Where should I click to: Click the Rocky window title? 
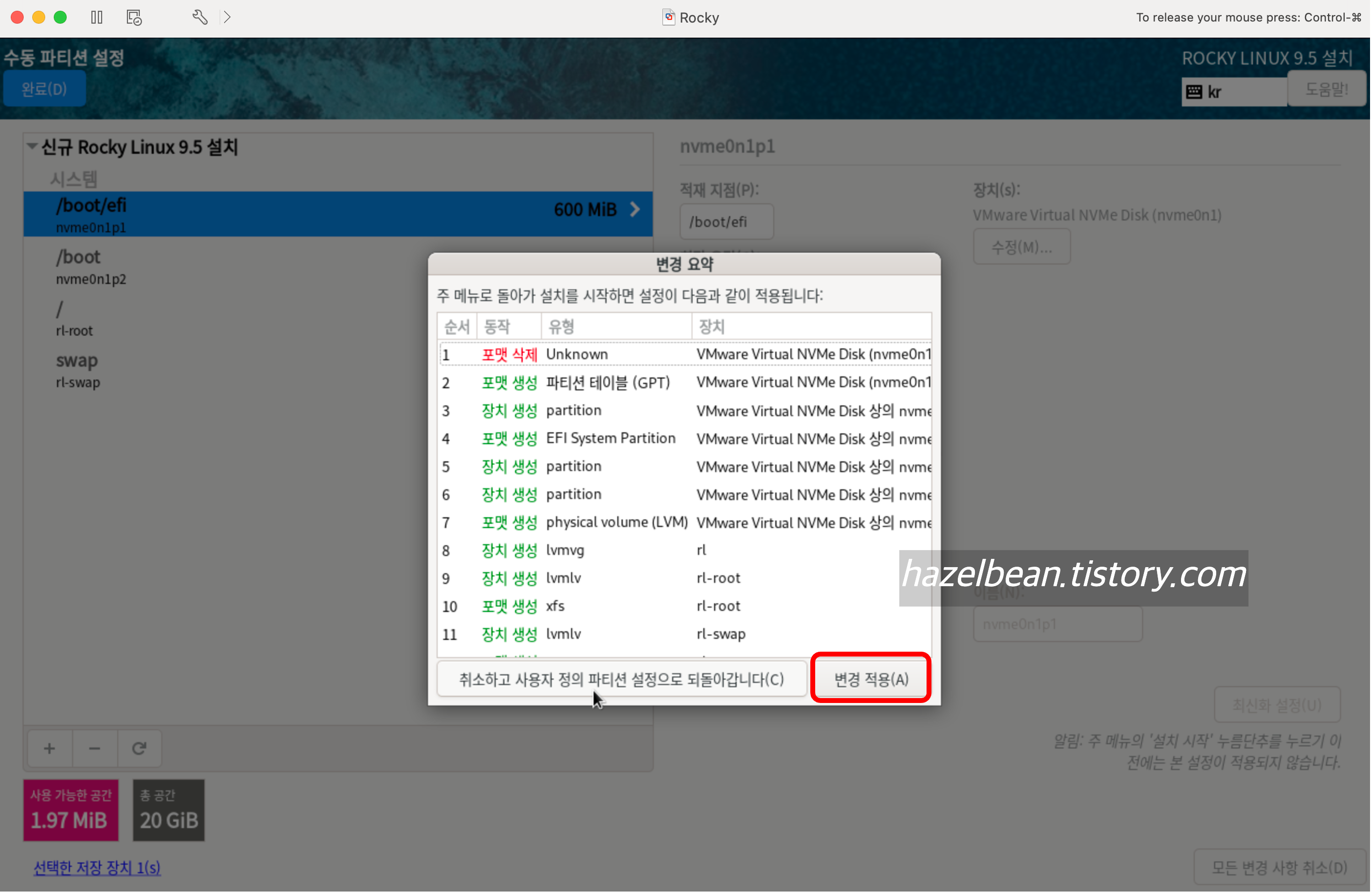tap(700, 18)
